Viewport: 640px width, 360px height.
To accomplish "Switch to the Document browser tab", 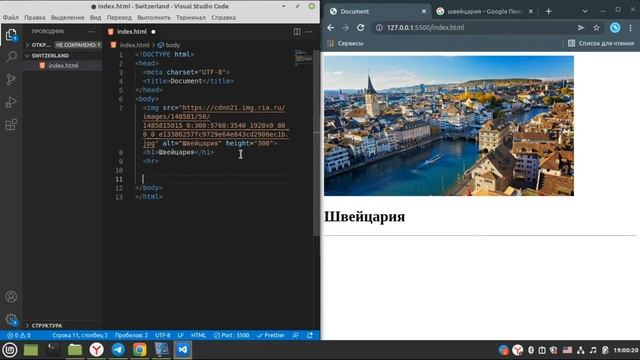I will (x=378, y=11).
